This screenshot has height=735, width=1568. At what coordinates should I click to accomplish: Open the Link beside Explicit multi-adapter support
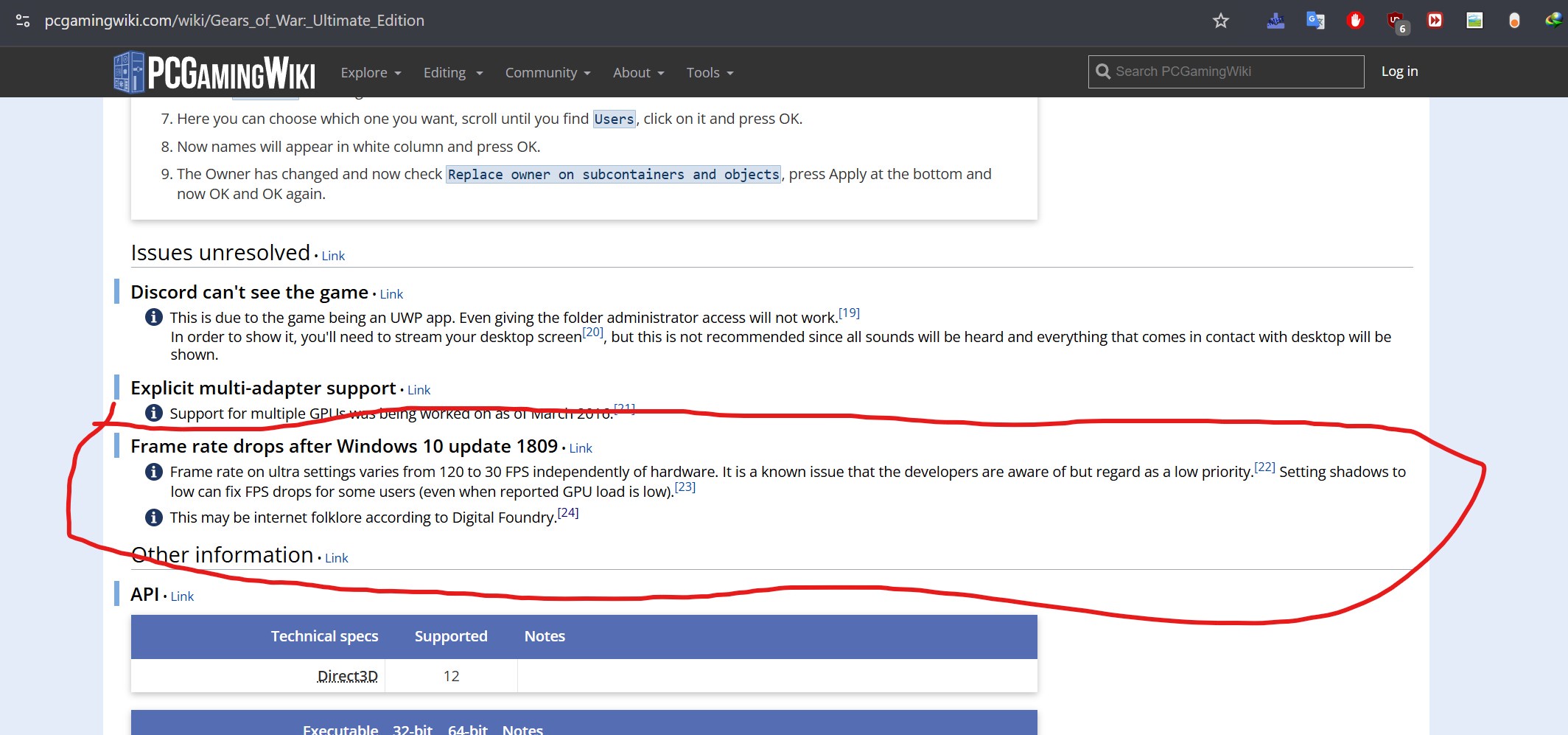(419, 390)
